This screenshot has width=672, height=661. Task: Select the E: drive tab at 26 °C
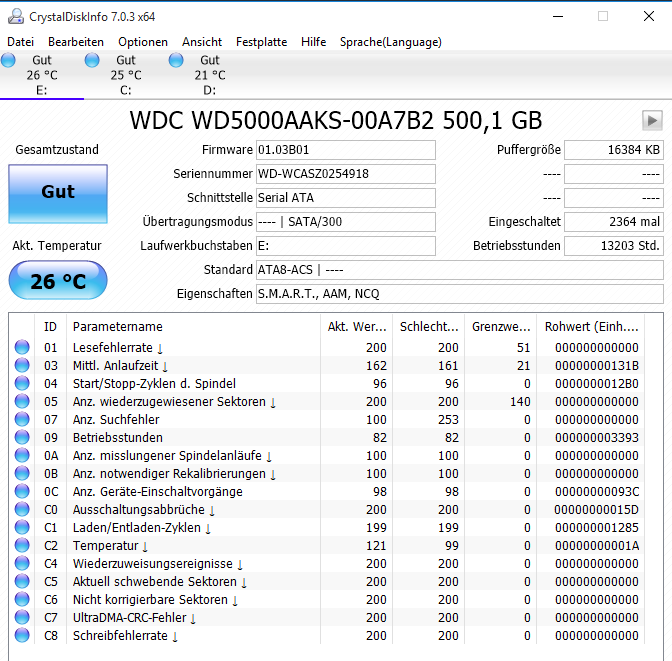coord(42,75)
